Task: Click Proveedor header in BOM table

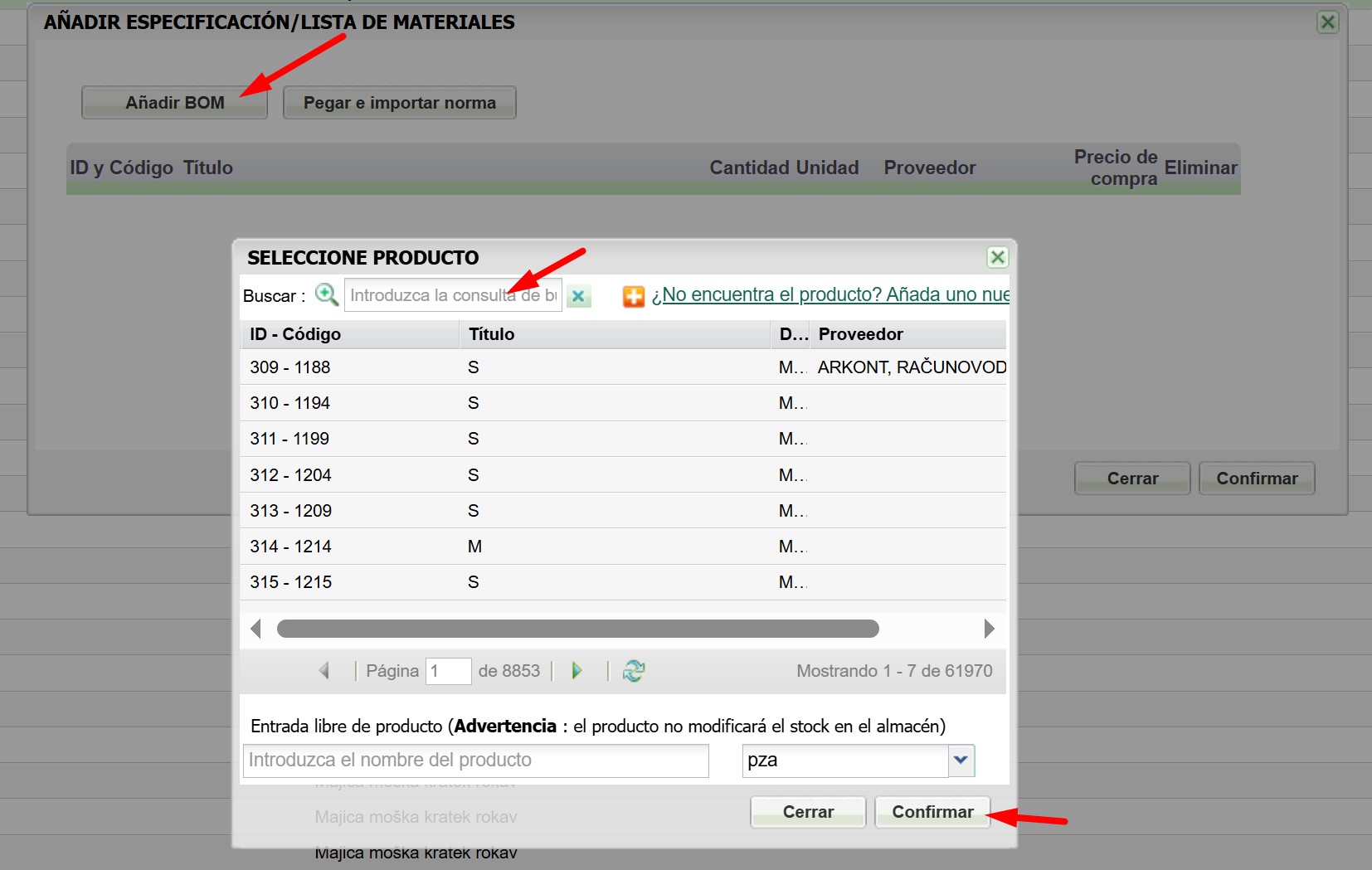Action: pos(930,168)
